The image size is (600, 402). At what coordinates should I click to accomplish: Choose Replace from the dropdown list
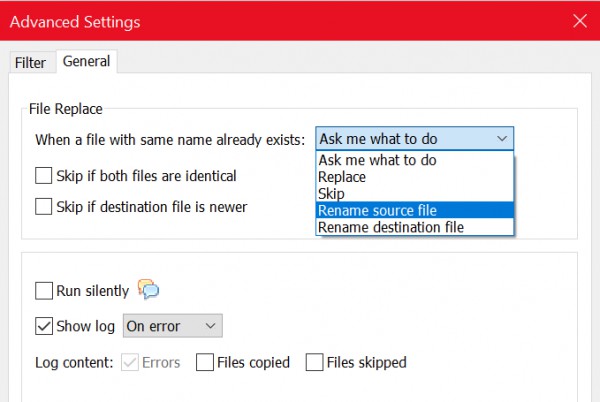click(415, 177)
